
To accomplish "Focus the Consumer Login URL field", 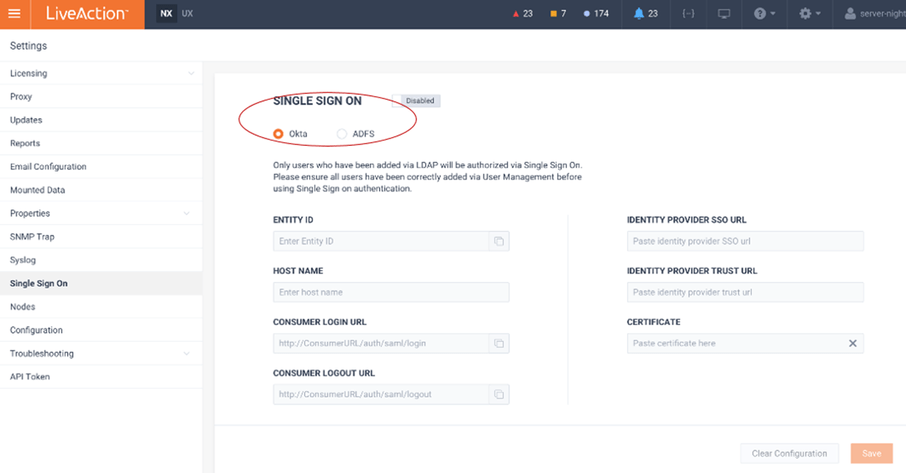I will [x=381, y=344].
